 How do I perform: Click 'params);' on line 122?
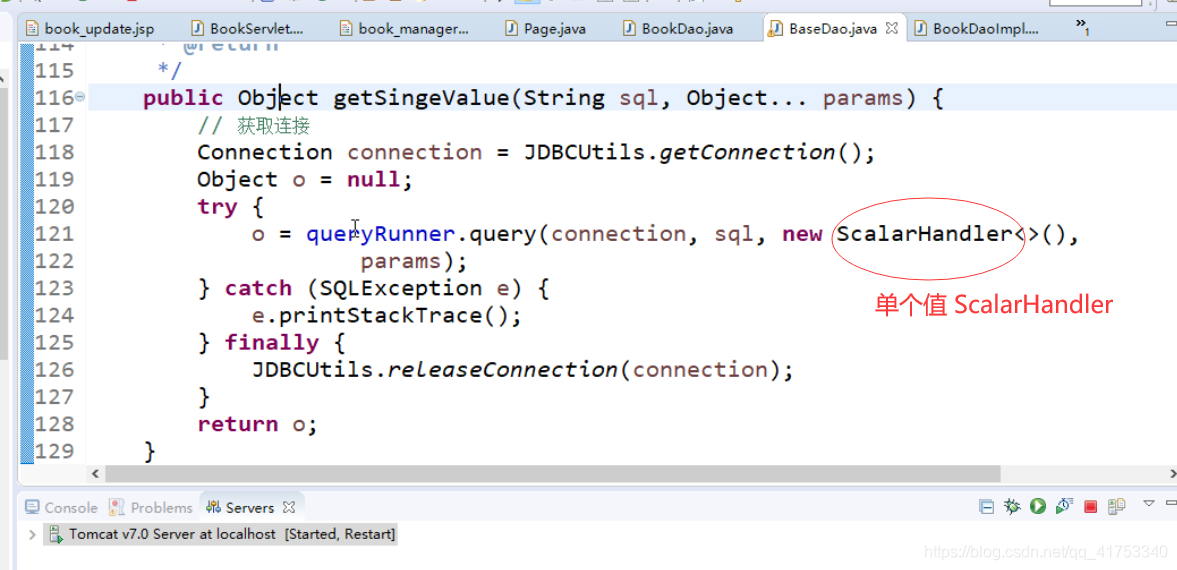pos(414,261)
